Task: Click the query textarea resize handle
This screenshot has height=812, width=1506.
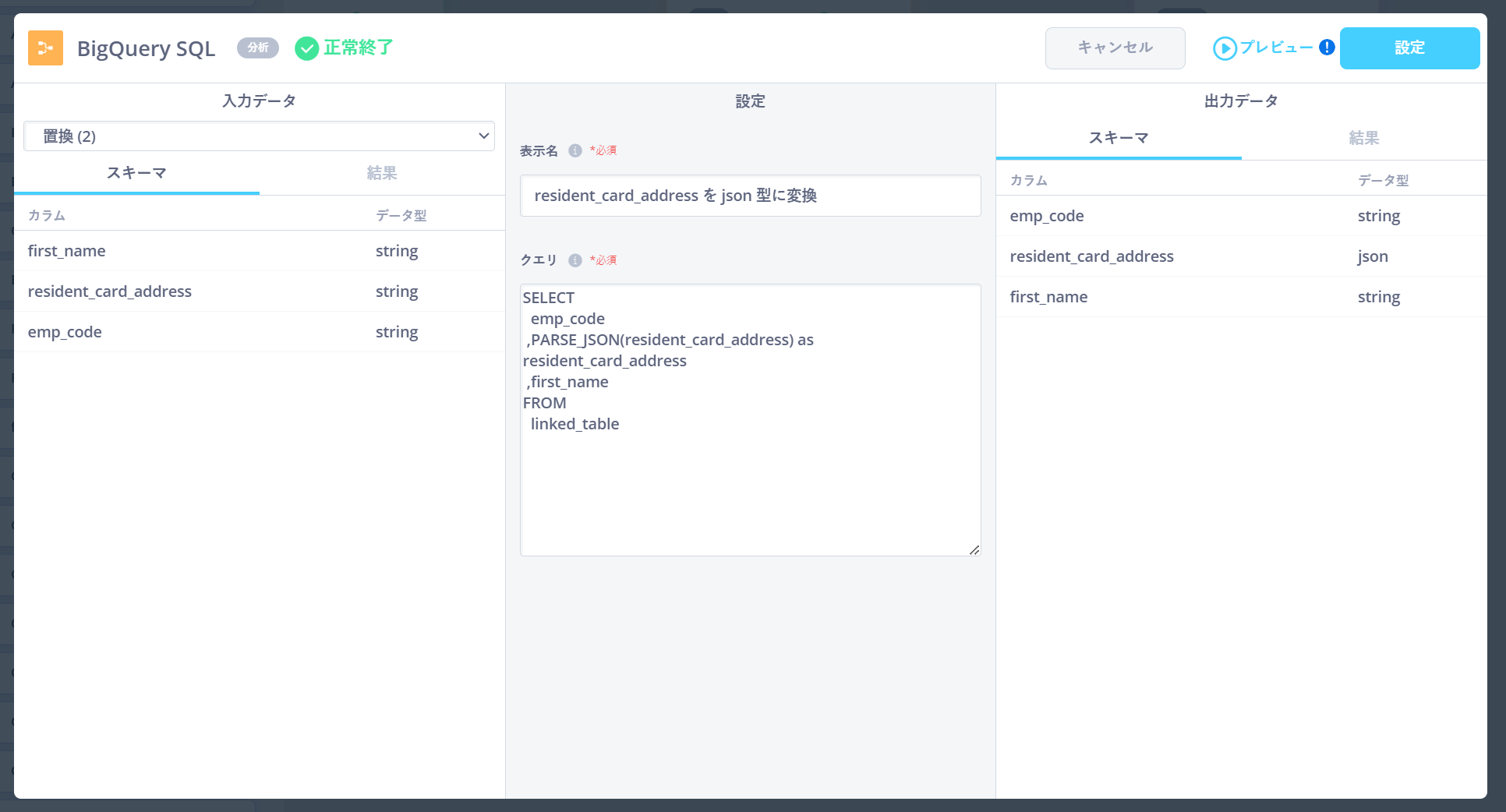Action: click(x=974, y=550)
